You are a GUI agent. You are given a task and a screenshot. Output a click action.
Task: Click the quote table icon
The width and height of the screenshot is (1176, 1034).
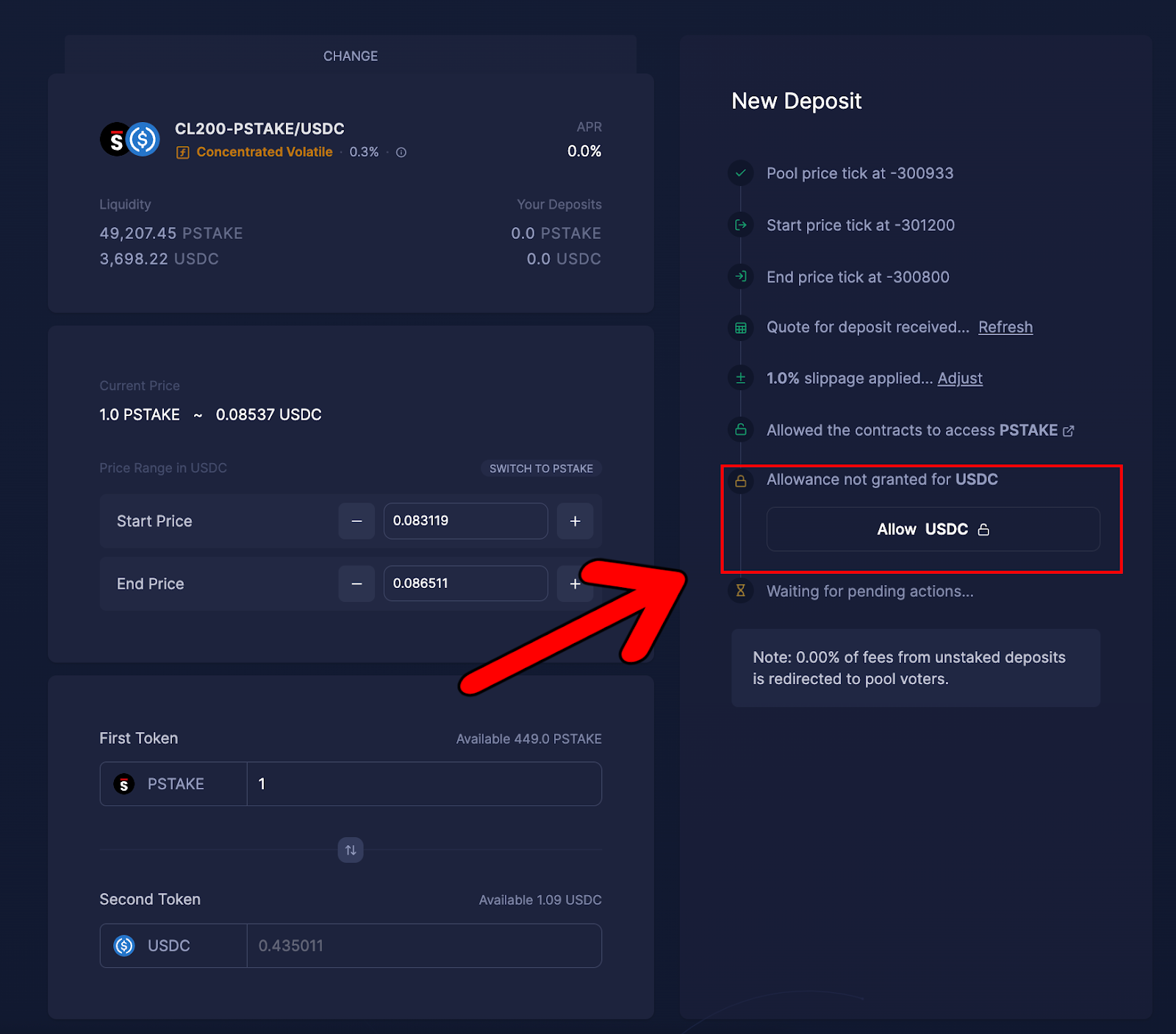tap(741, 328)
